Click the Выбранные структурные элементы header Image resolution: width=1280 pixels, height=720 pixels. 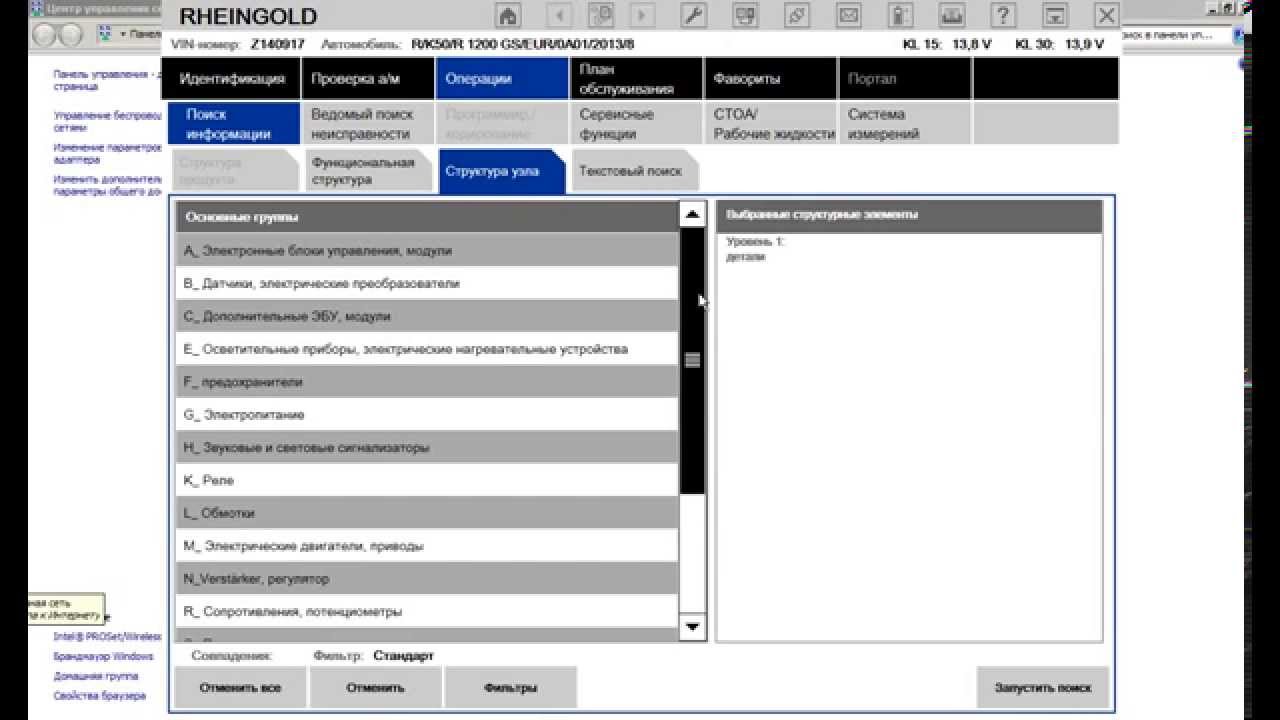point(909,216)
